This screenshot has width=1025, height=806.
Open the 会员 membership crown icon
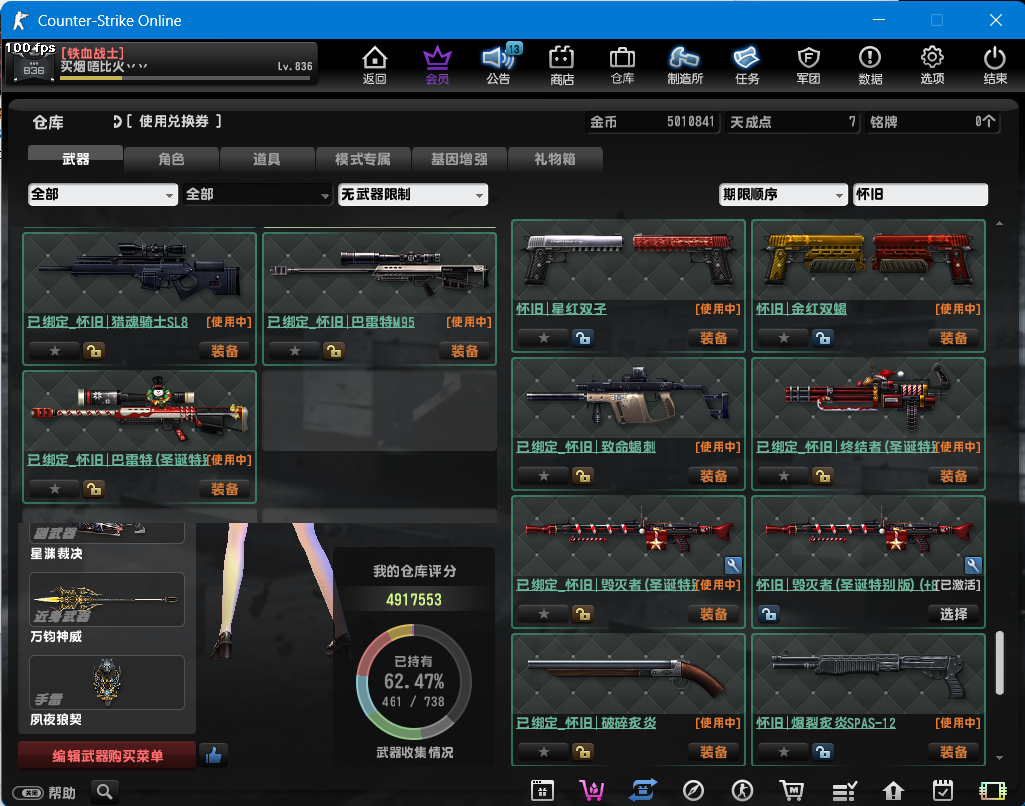(437, 65)
